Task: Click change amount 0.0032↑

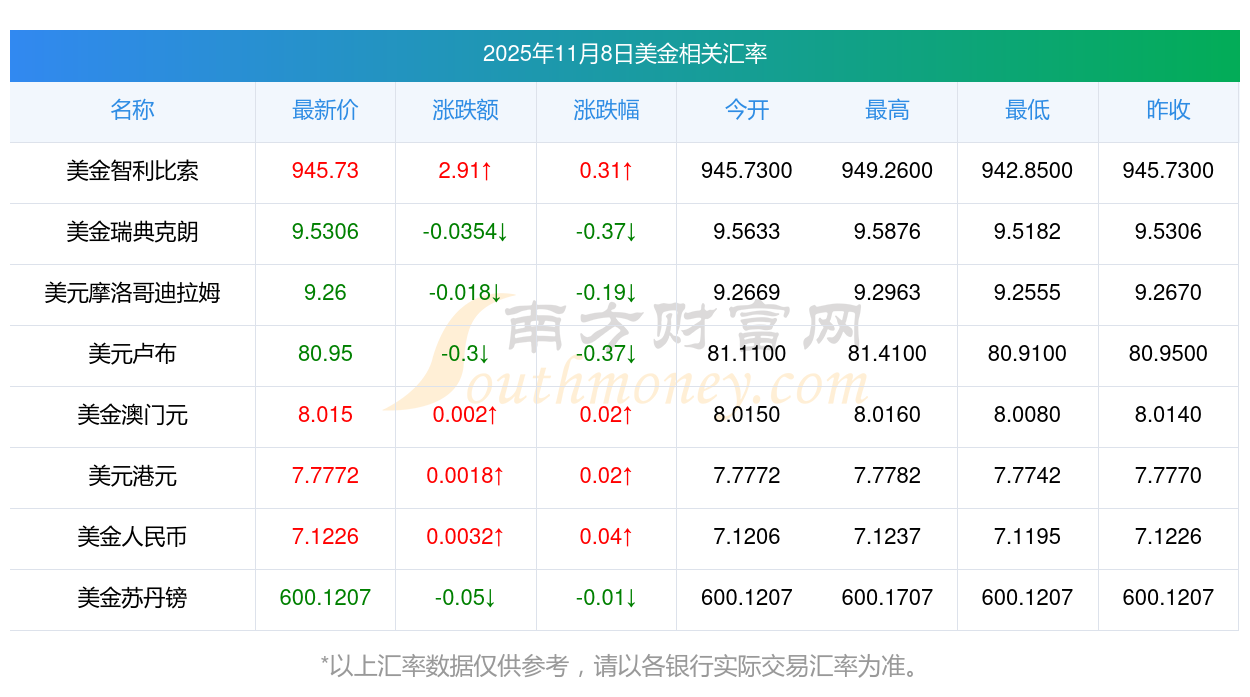Action: pos(466,537)
